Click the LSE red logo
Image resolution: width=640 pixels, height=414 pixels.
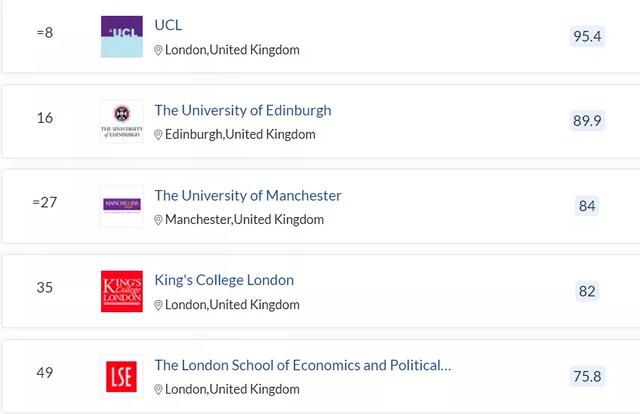pyautogui.click(x=122, y=376)
